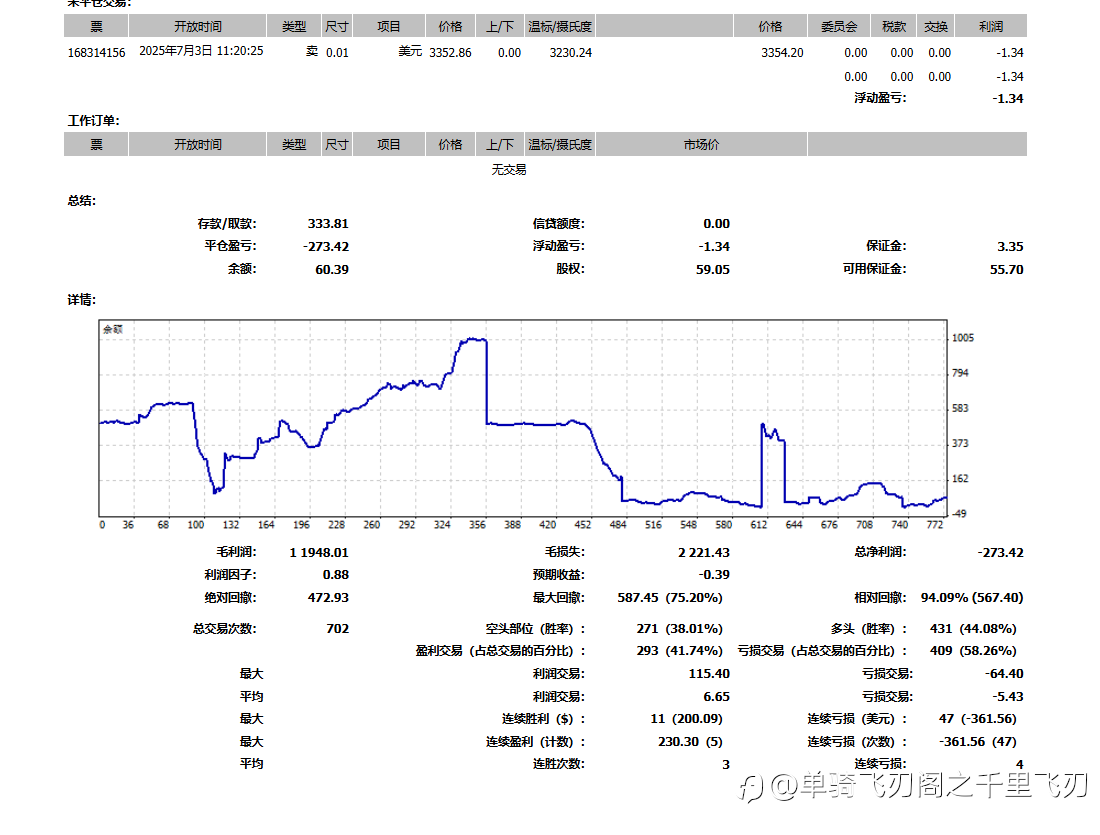
Task: Click the 总结 section label
Action: click(x=81, y=201)
